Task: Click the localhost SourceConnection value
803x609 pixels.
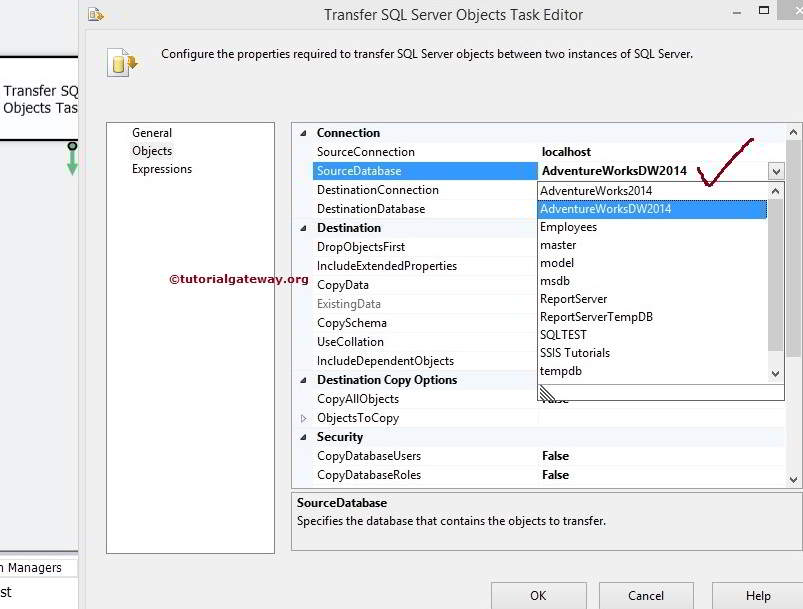Action: click(566, 152)
